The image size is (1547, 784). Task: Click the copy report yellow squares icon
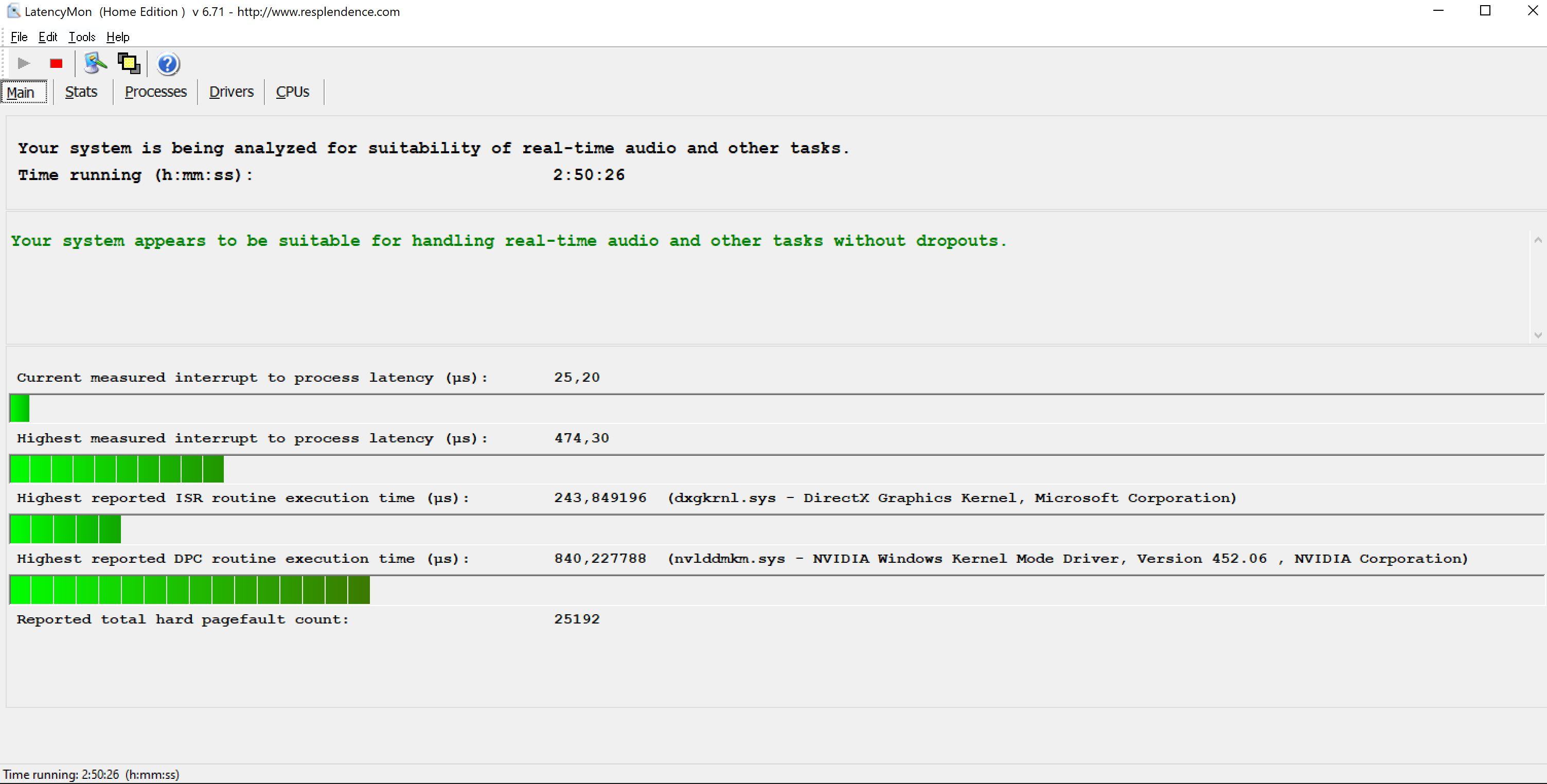click(x=129, y=64)
